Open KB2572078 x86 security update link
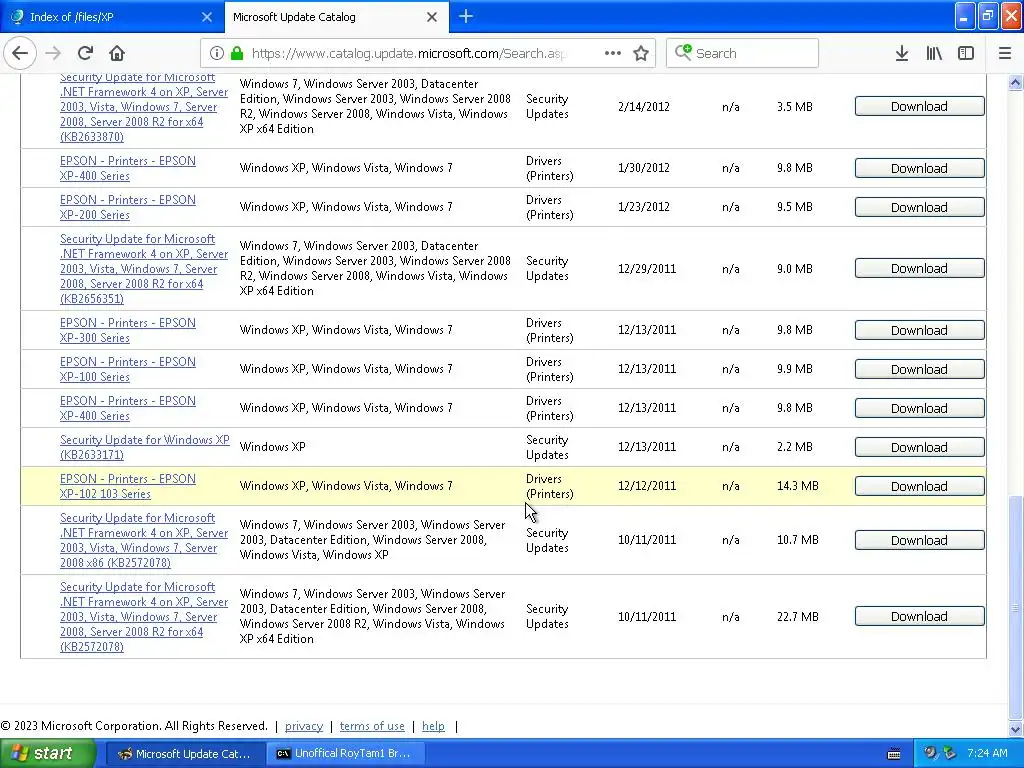1024x768 pixels. click(144, 540)
